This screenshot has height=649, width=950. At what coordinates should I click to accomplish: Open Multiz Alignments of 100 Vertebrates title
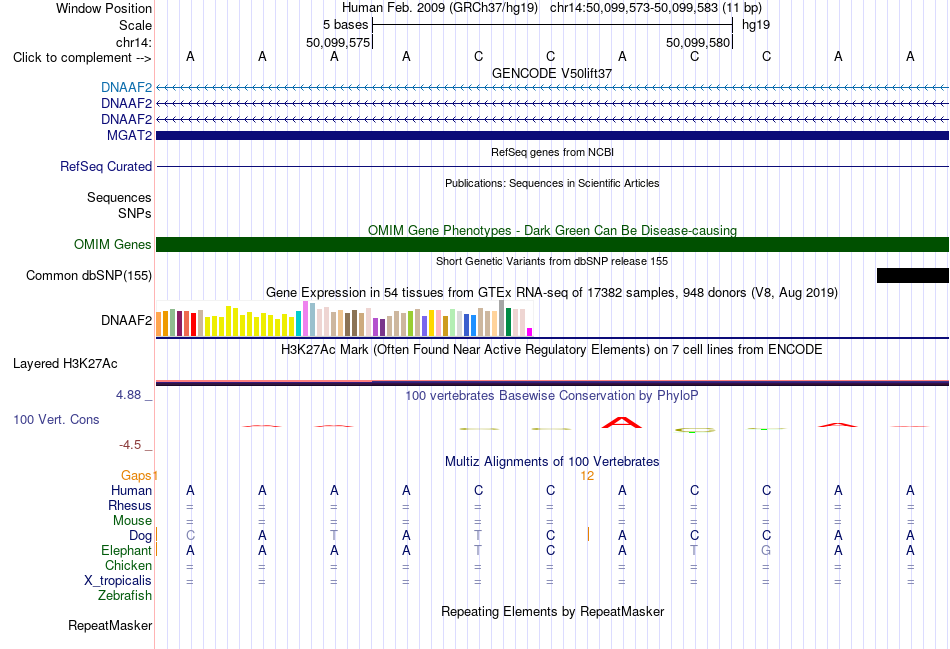(x=552, y=462)
